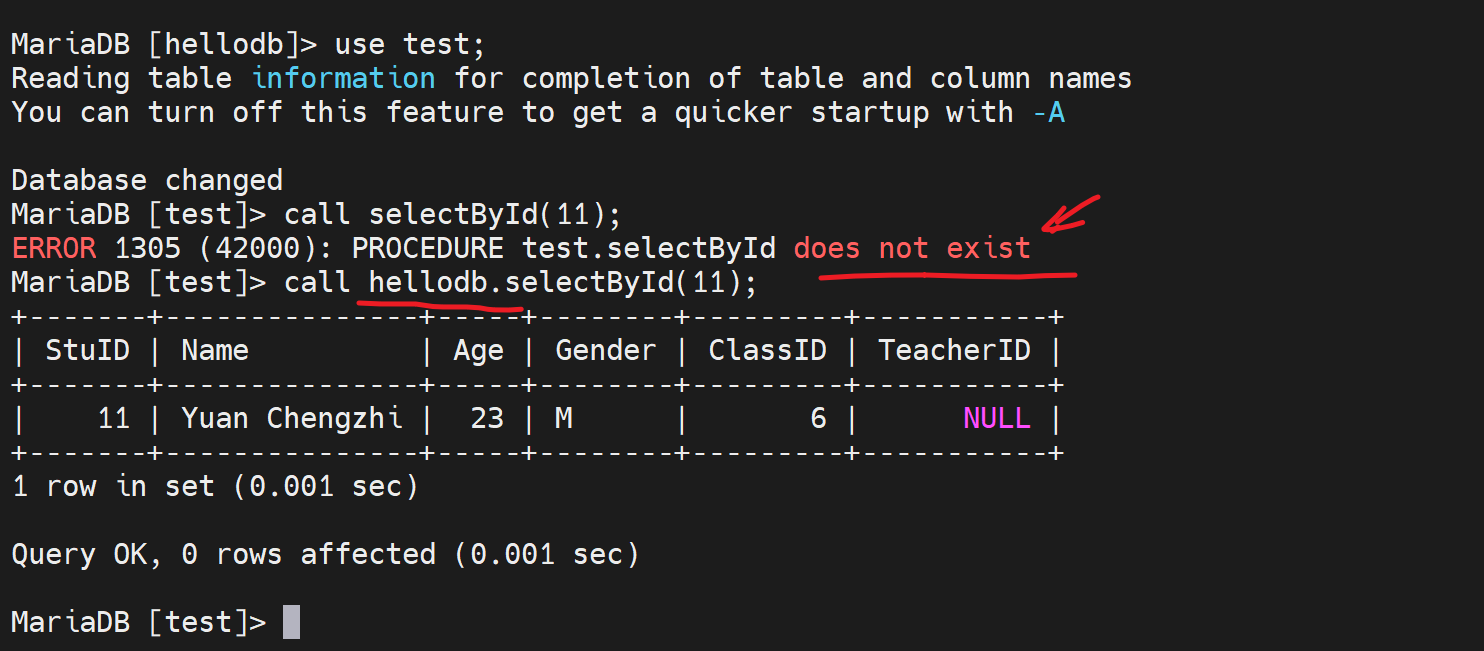The height and width of the screenshot is (651, 1484).
Task: Click the ClassID column header
Action: pyautogui.click(x=767, y=350)
